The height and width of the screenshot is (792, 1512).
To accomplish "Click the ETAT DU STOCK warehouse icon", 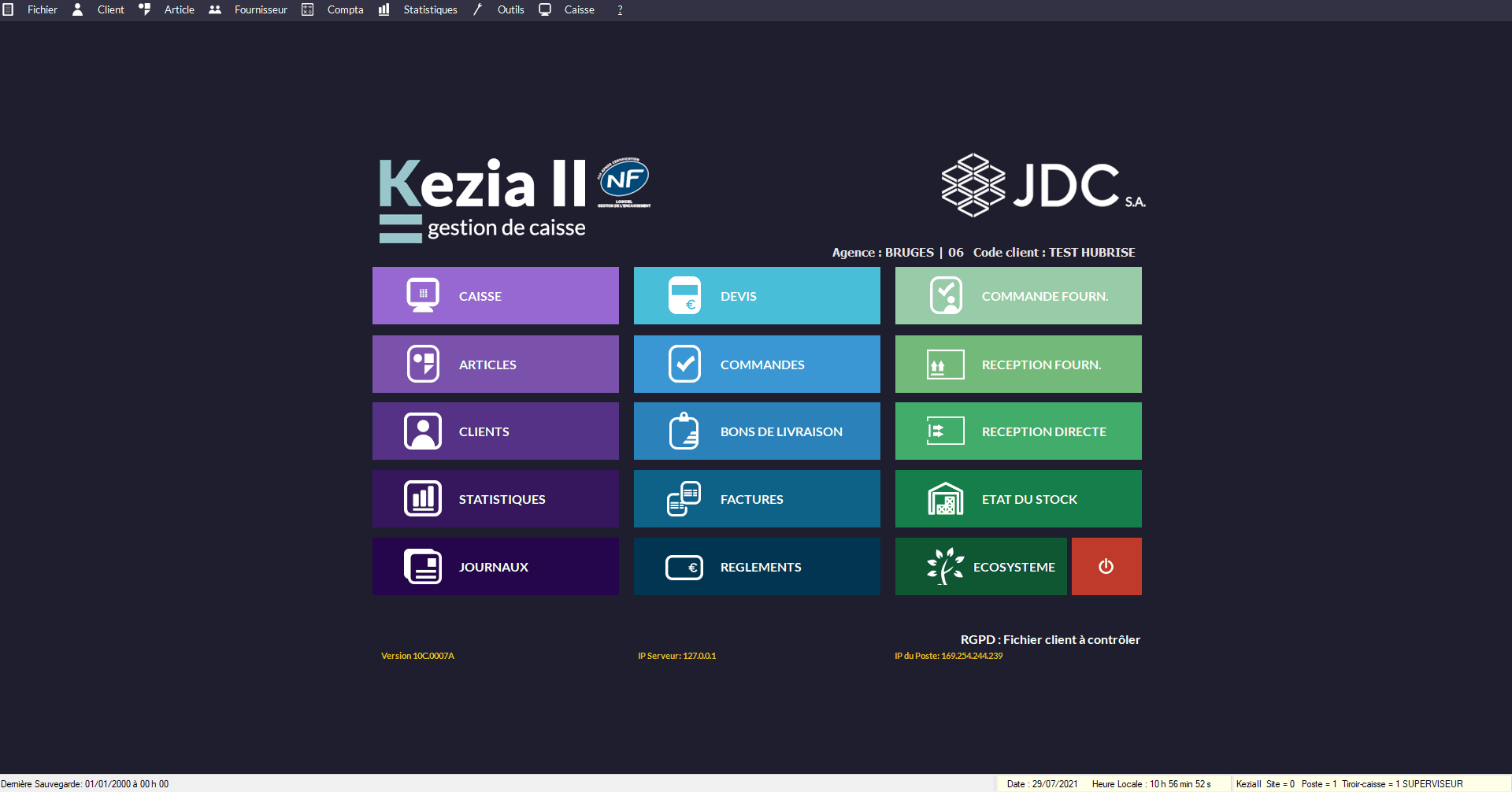I will [x=946, y=498].
